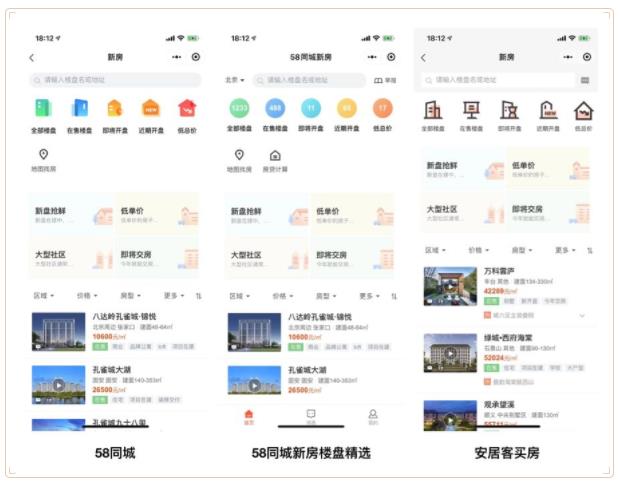620x482 pixels.
Task: Open outlined 全部楼盘 building icon in 安居客 screen
Action: coord(433,110)
